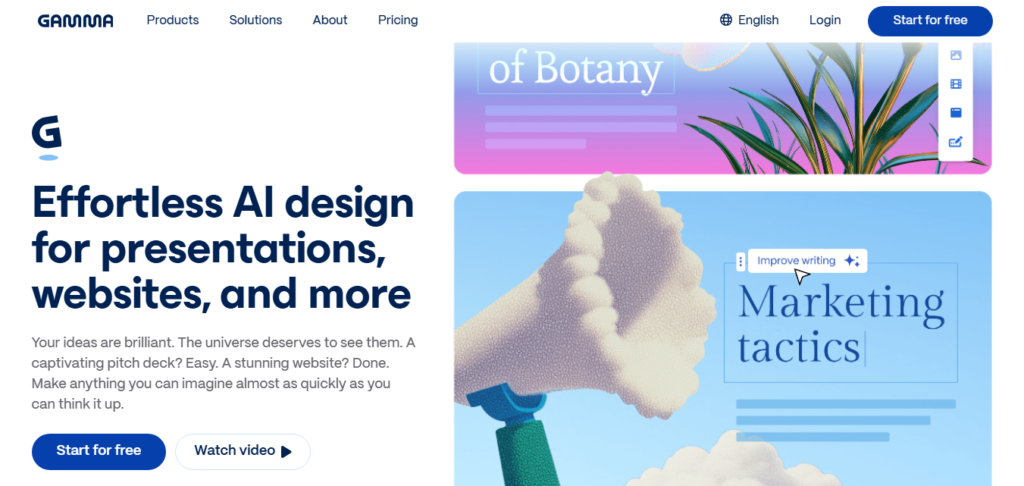The height and width of the screenshot is (486, 1024).
Task: Click Start for free below the description
Action: 99,451
